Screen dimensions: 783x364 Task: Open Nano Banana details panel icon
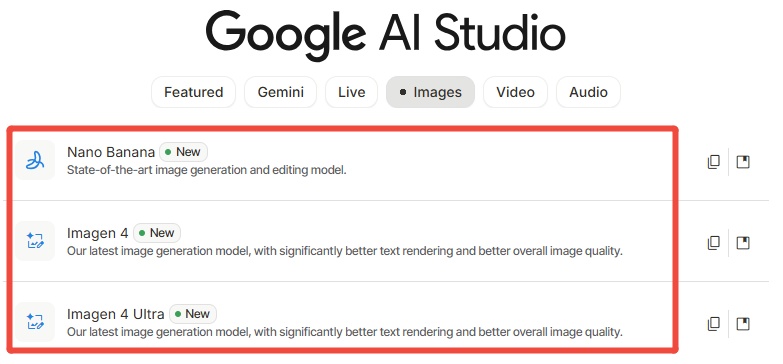tap(743, 162)
